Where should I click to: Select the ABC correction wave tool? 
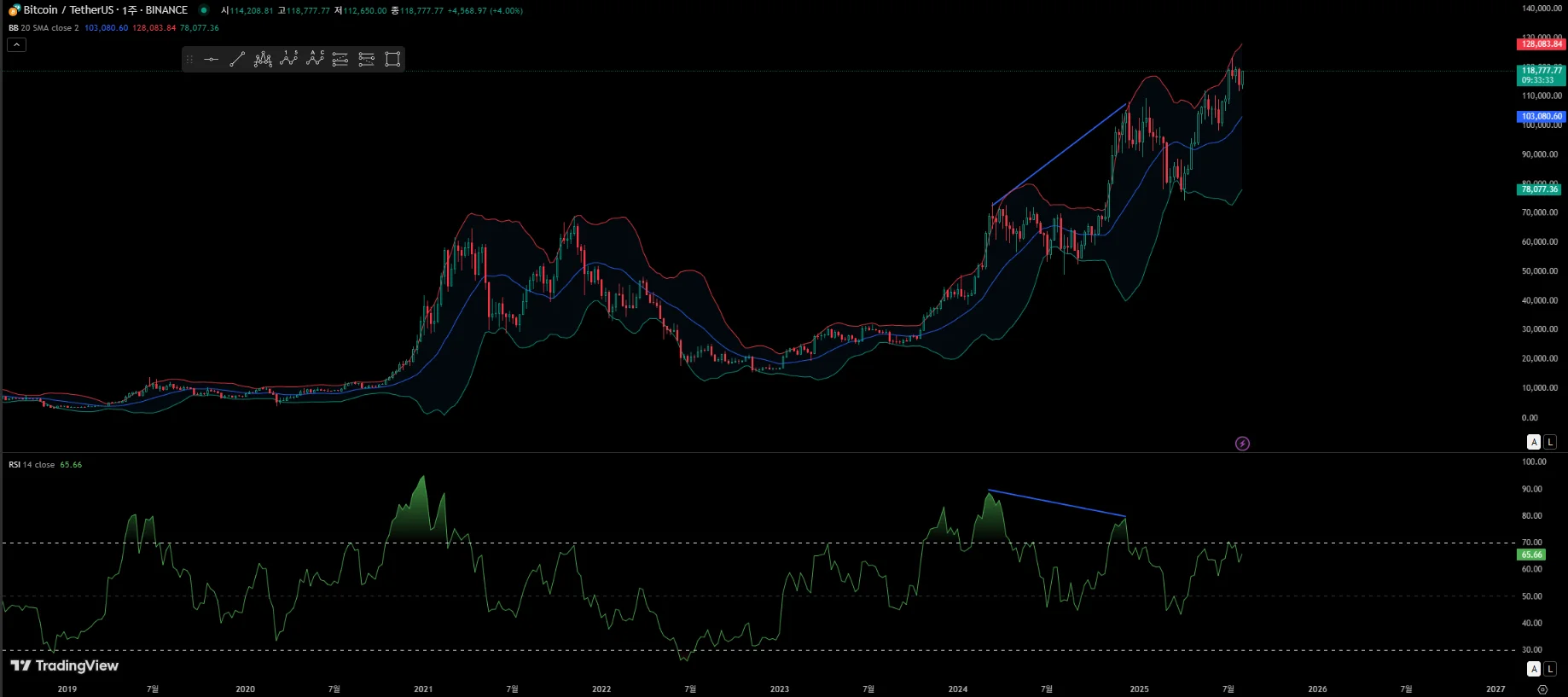click(x=315, y=59)
